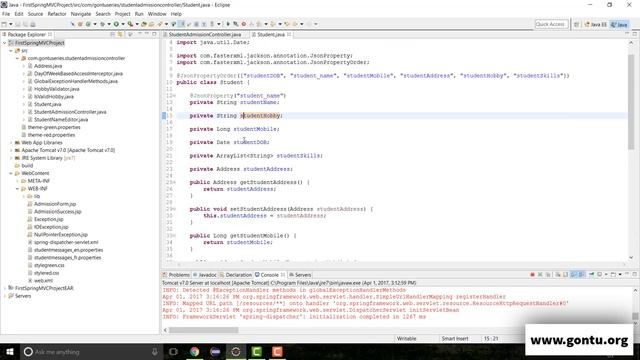Close the Student.java editor tab
The image size is (640, 360).
[x=289, y=35]
